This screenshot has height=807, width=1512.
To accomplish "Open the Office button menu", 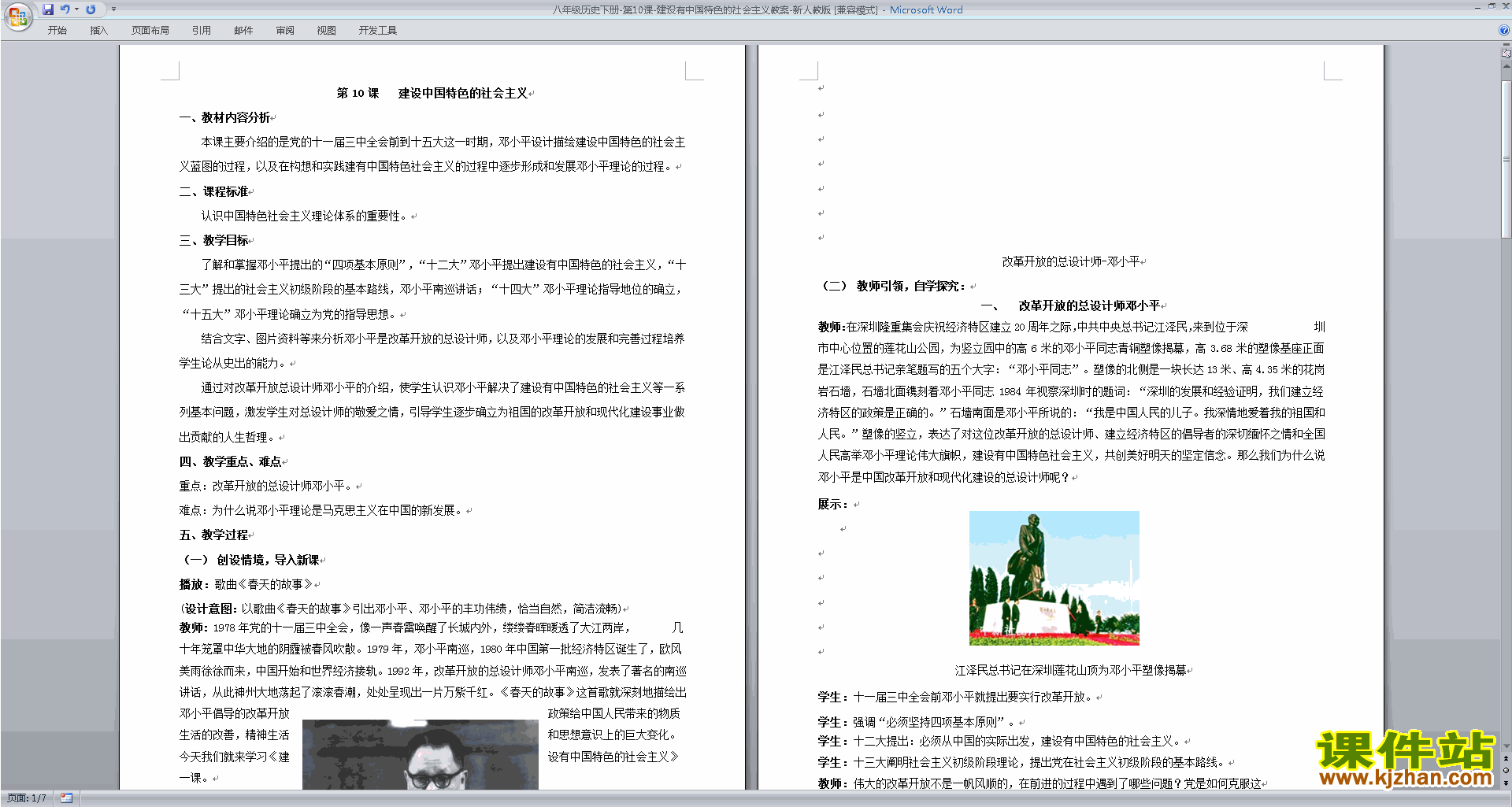I will [17, 17].
